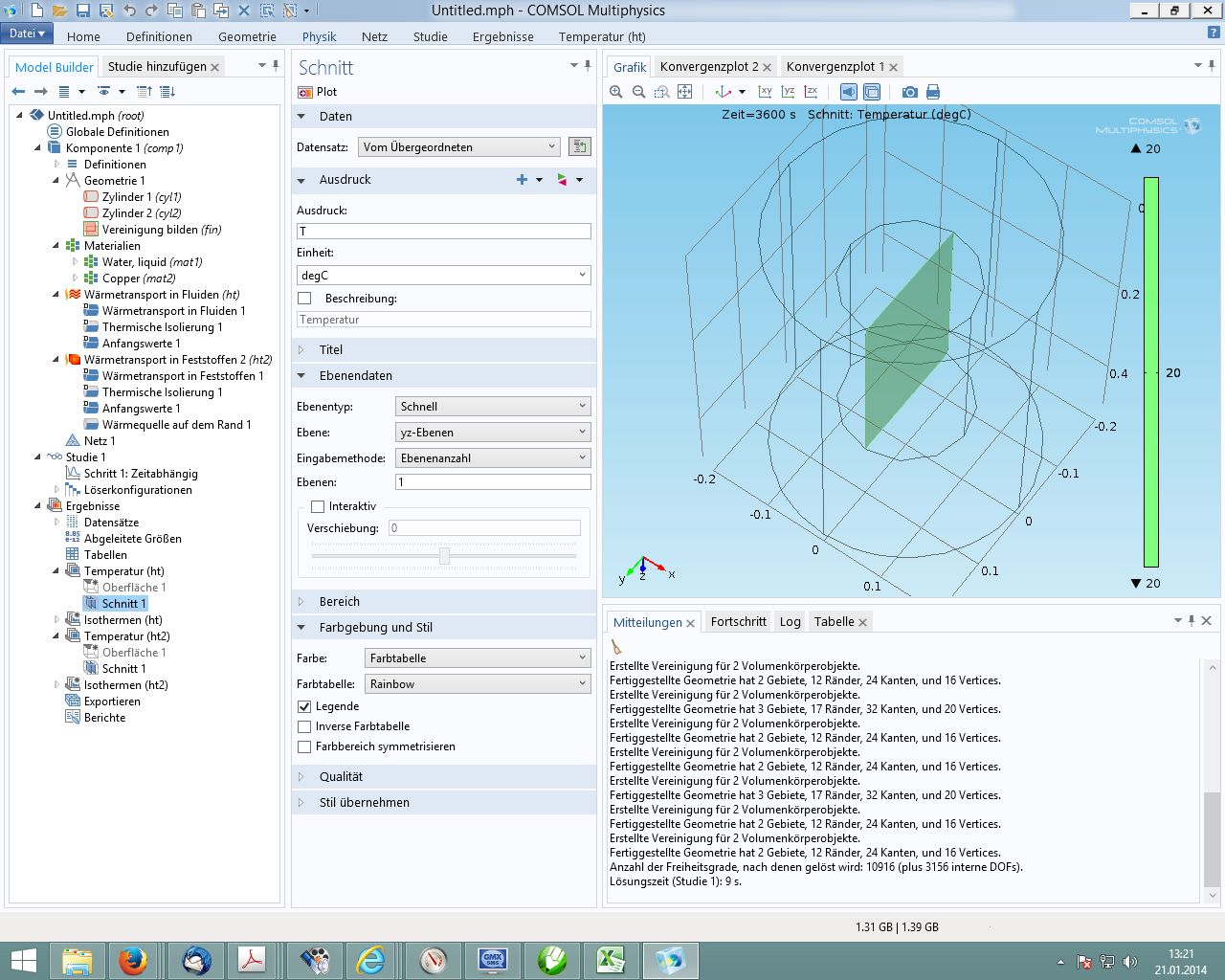Click the Plot icon in Schnitt settings
This screenshot has height=980, width=1225.
[x=305, y=92]
